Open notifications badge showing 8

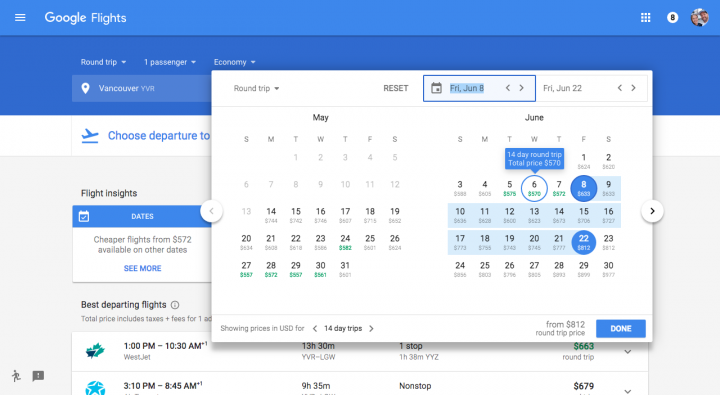click(x=672, y=17)
